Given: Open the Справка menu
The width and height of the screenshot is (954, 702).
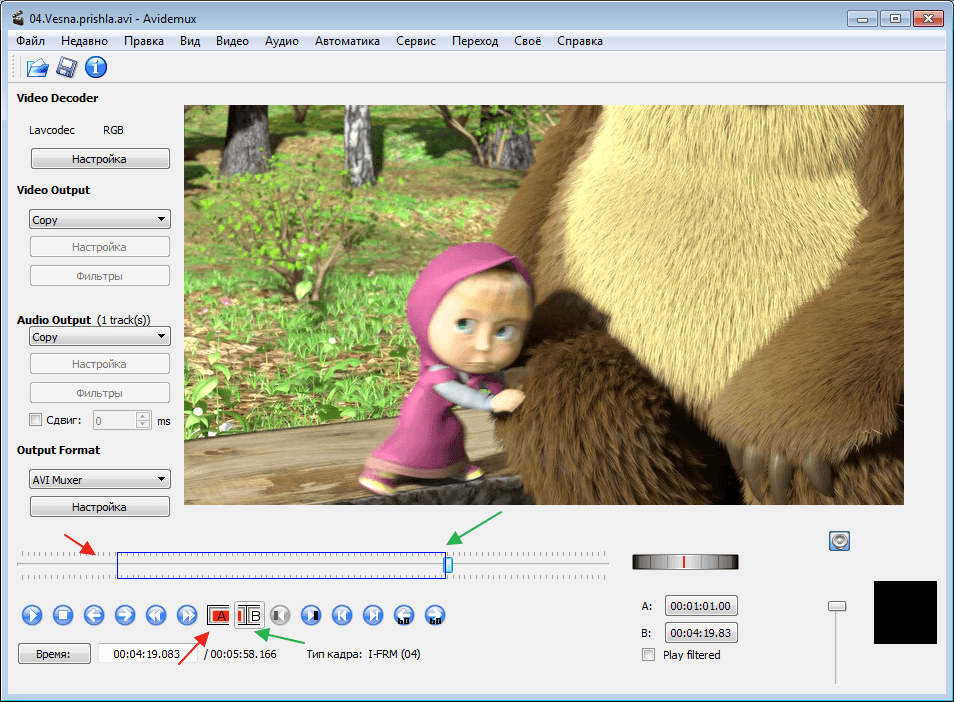Looking at the screenshot, I should [580, 41].
